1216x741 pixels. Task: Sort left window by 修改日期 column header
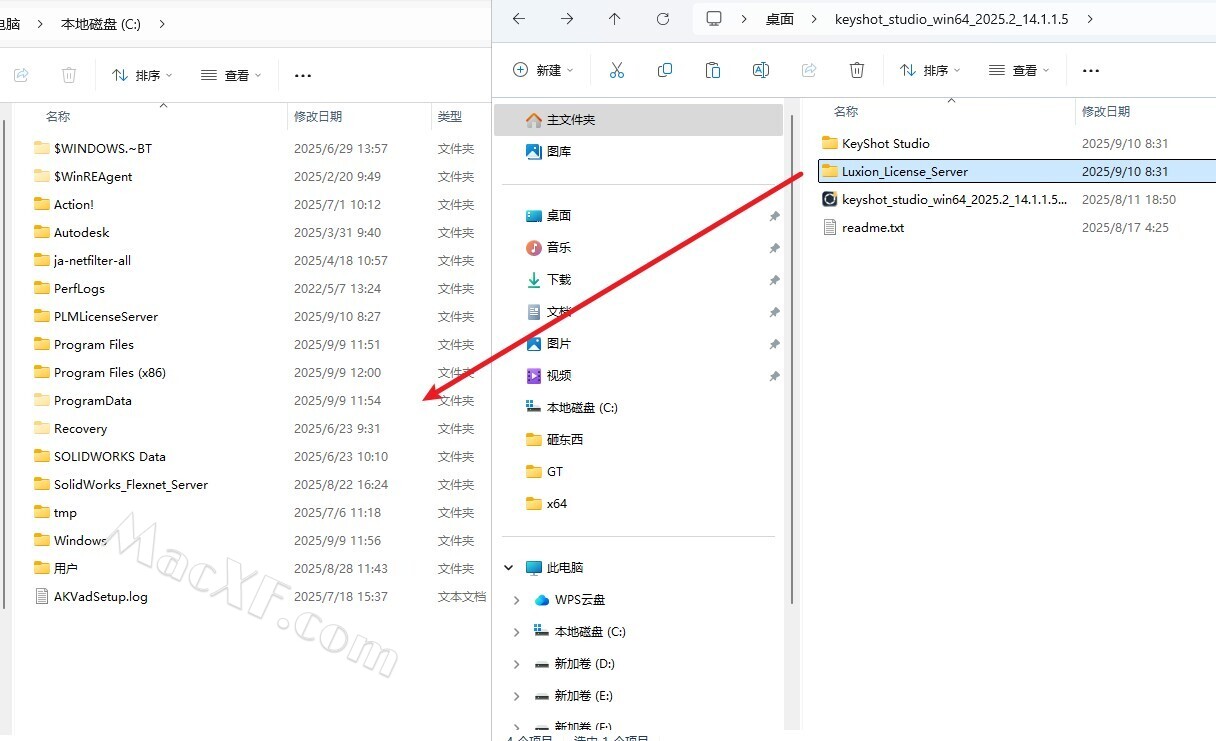318,117
